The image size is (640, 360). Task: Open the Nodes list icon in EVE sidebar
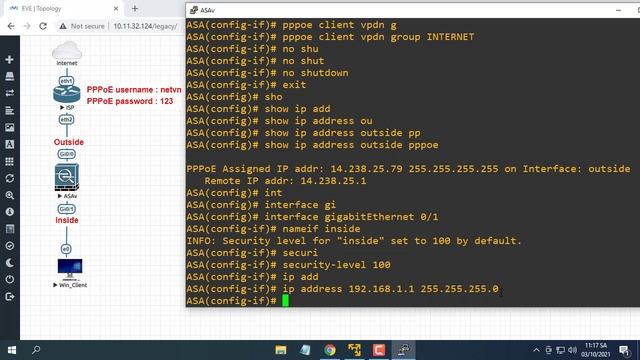(x=9, y=76)
